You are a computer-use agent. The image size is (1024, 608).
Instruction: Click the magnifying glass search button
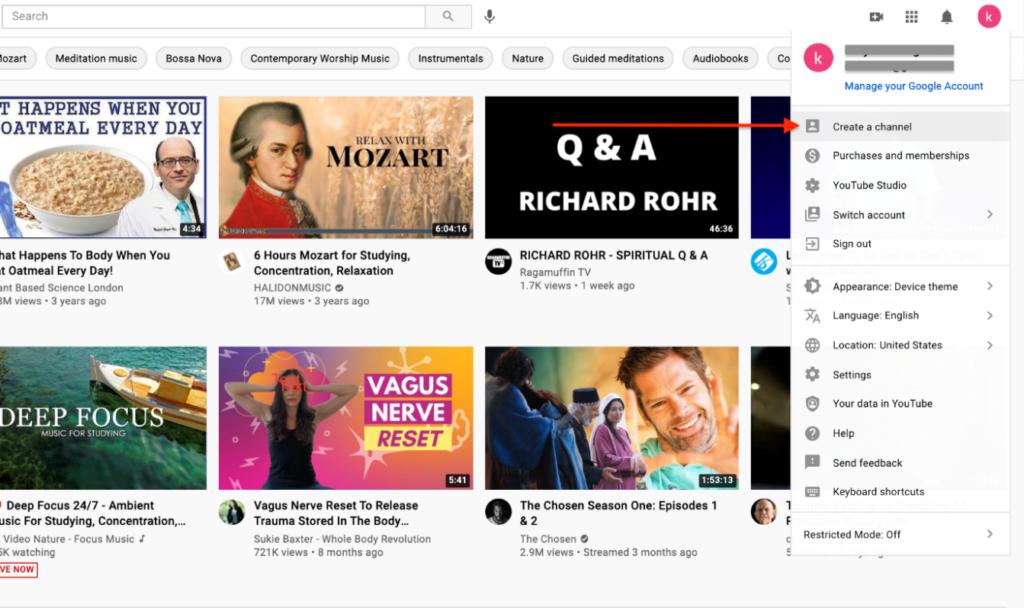tap(448, 16)
